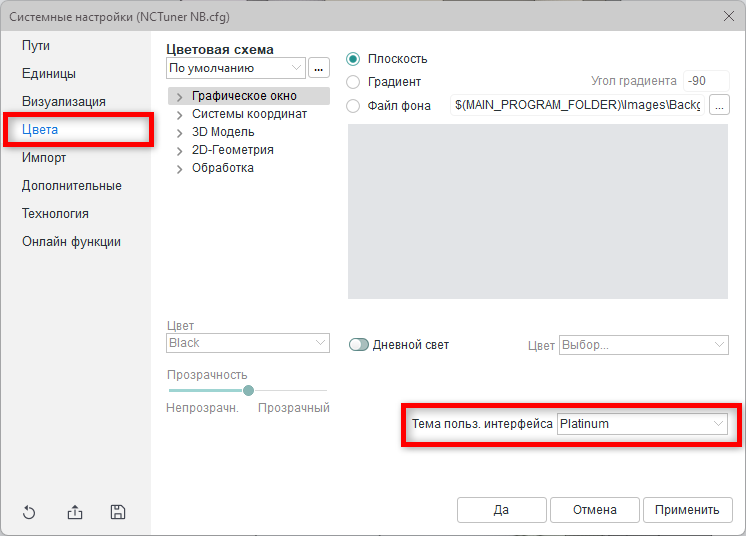Open the По умолчанию color scheme dropdown
Screen dimensions: 746x536
[x=236, y=68]
